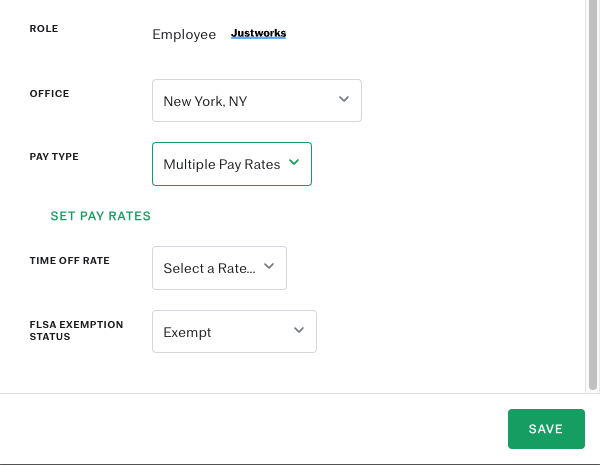The width and height of the screenshot is (600, 465).
Task: Click the Employee role text
Action: (x=184, y=34)
